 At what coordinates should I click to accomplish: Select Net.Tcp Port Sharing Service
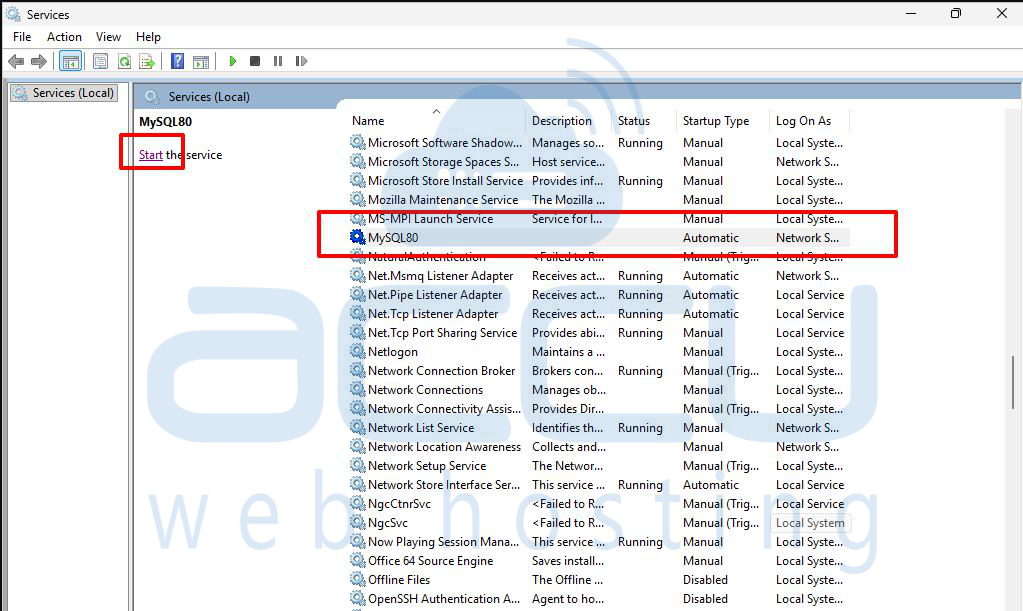tap(442, 333)
